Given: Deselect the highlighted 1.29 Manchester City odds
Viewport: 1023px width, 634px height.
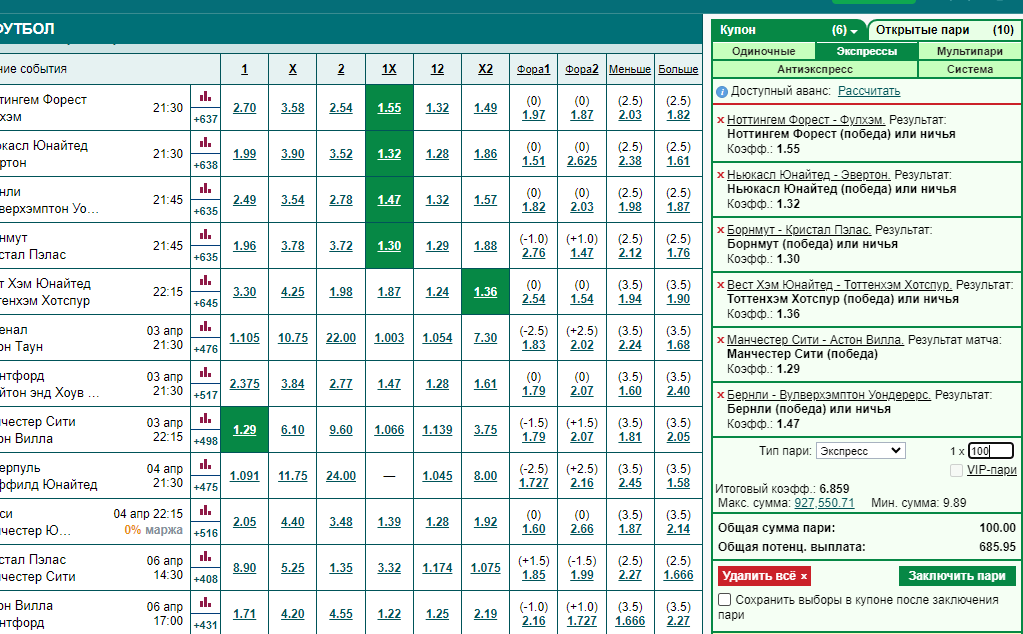Looking at the screenshot, I should point(245,430).
